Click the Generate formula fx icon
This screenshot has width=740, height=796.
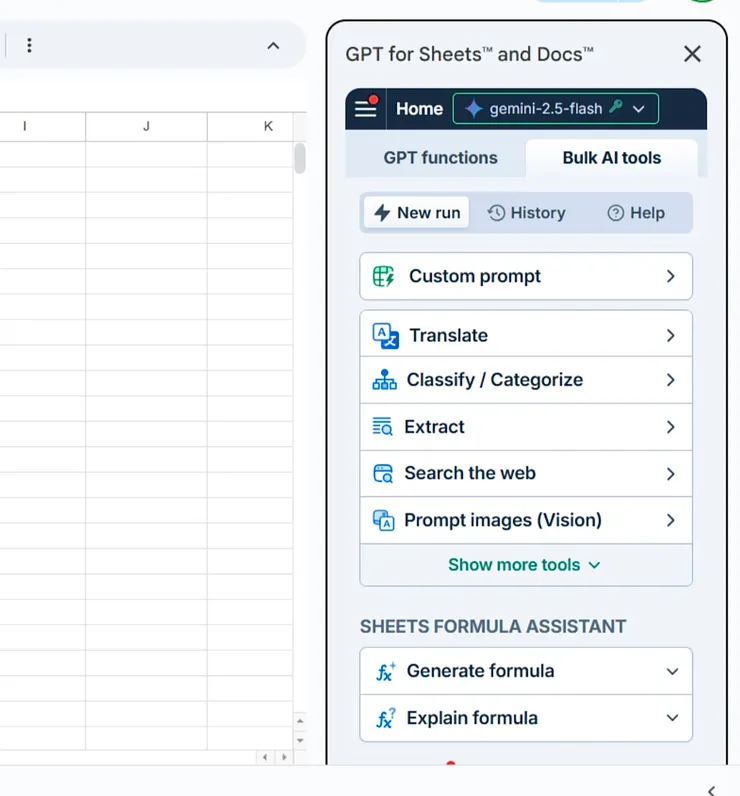385,672
